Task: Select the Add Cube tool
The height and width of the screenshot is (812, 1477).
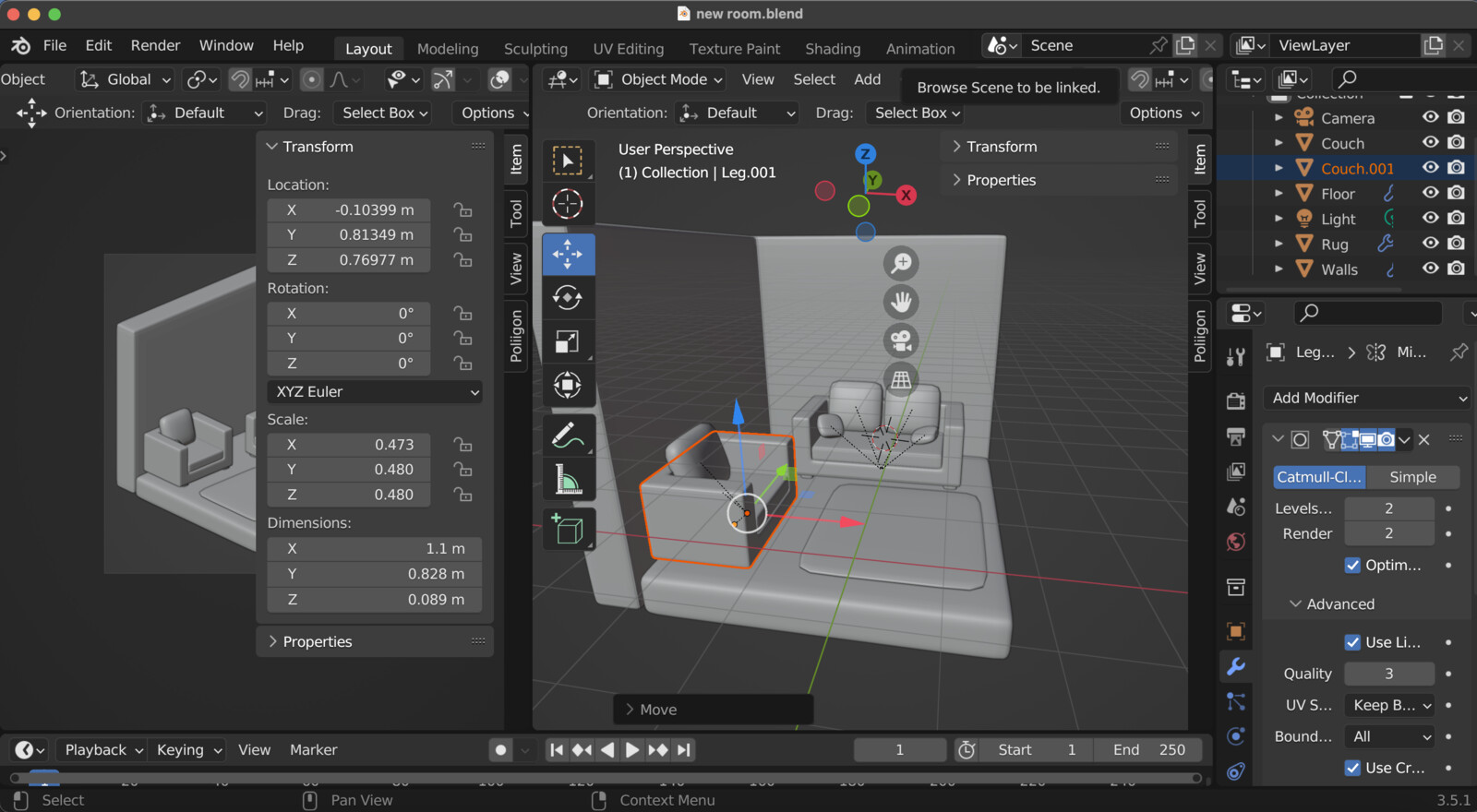Action: click(x=568, y=530)
